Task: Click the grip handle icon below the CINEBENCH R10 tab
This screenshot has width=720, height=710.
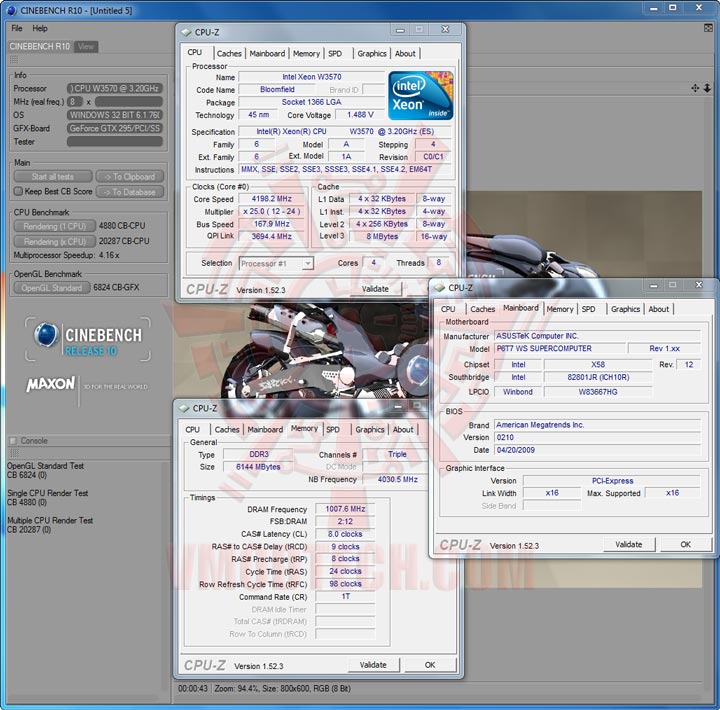Action: coord(14,60)
